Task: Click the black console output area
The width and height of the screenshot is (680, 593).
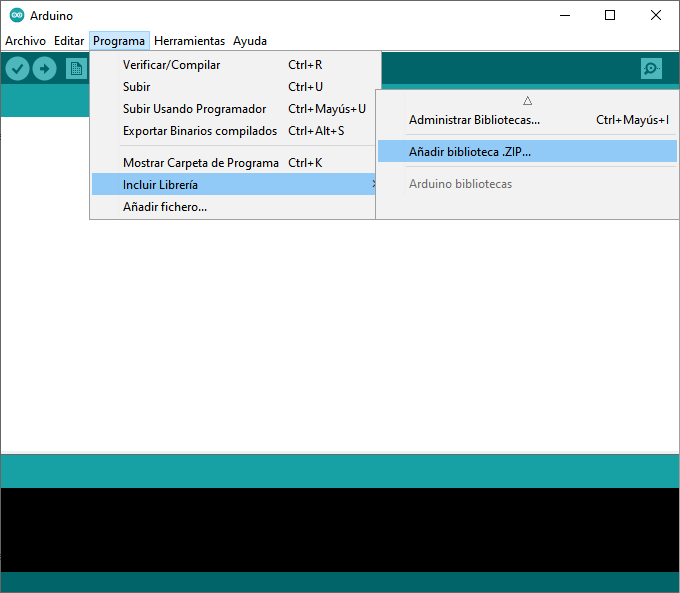Action: click(340, 530)
